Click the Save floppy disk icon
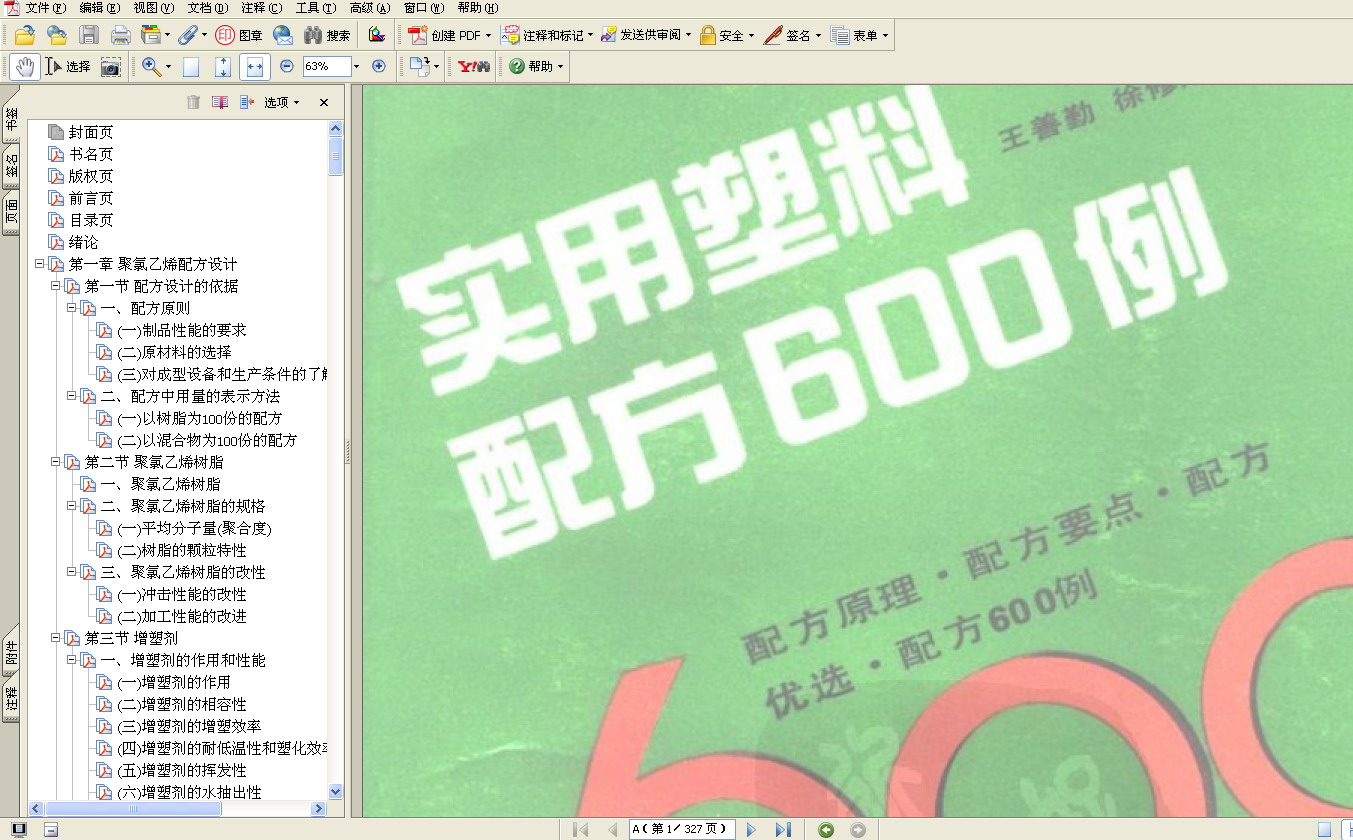 click(x=89, y=35)
